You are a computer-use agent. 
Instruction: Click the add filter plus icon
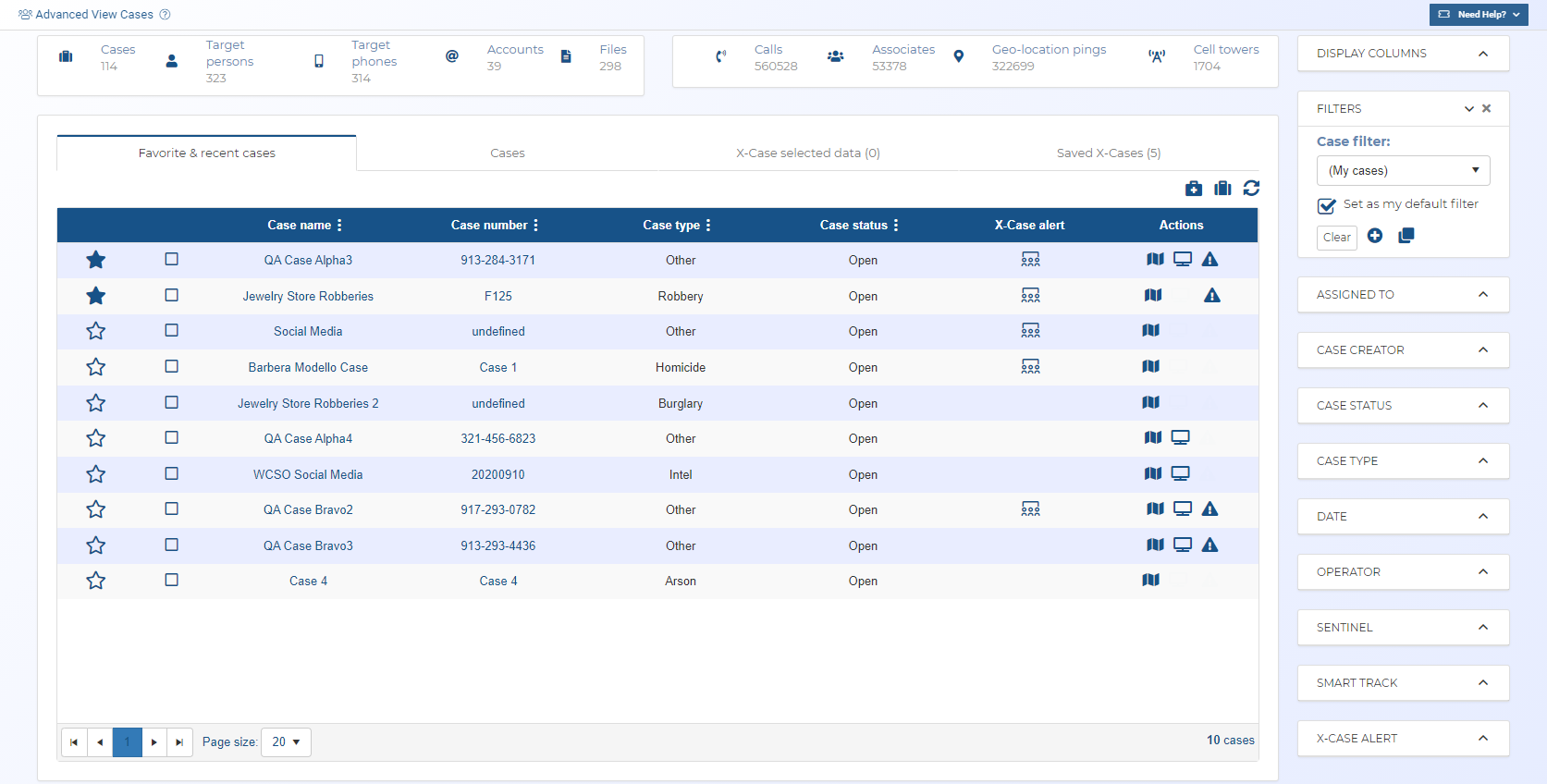pyautogui.click(x=1375, y=236)
